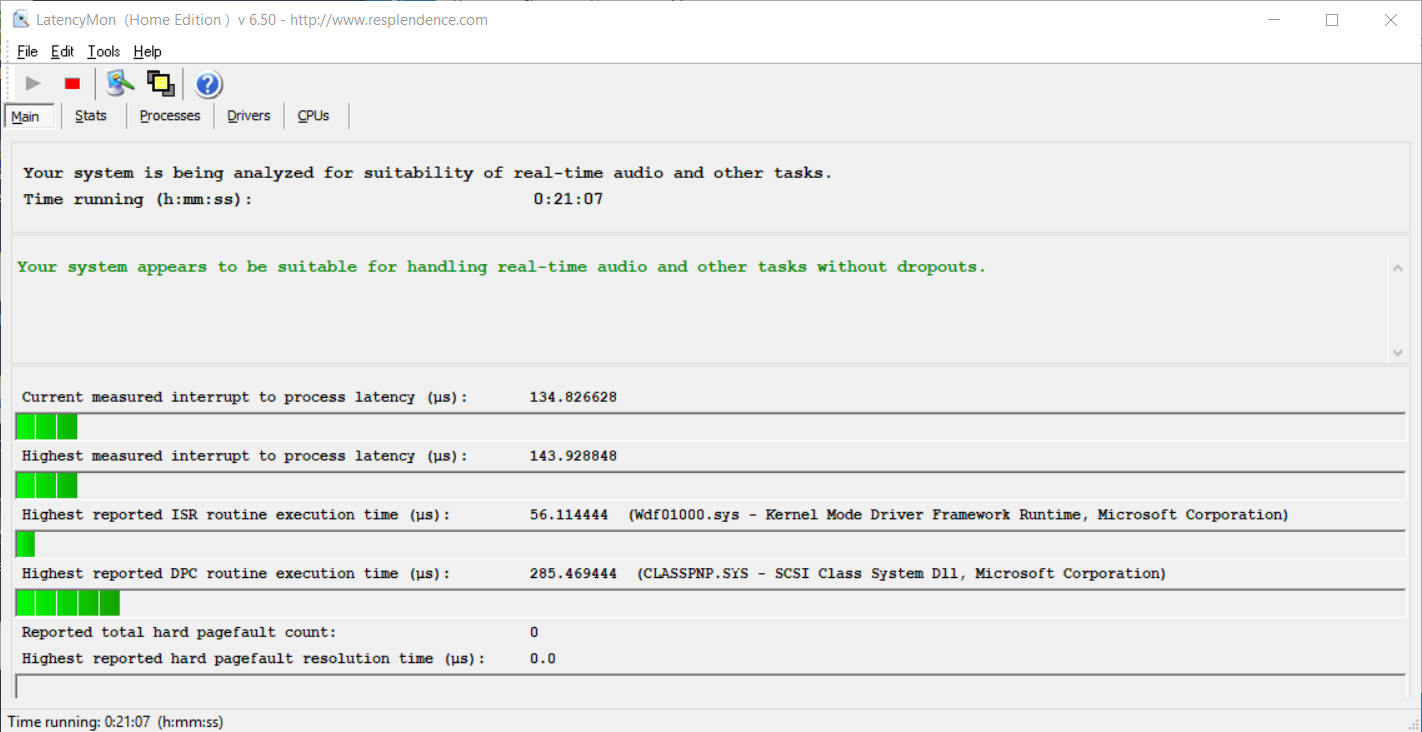Switch to the Main tab
Image resolution: width=1422 pixels, height=732 pixels.
tap(29, 116)
